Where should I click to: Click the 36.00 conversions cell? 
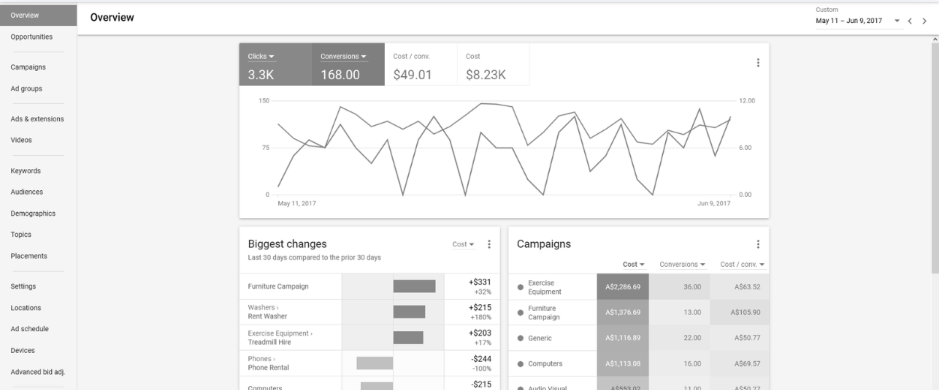point(679,287)
